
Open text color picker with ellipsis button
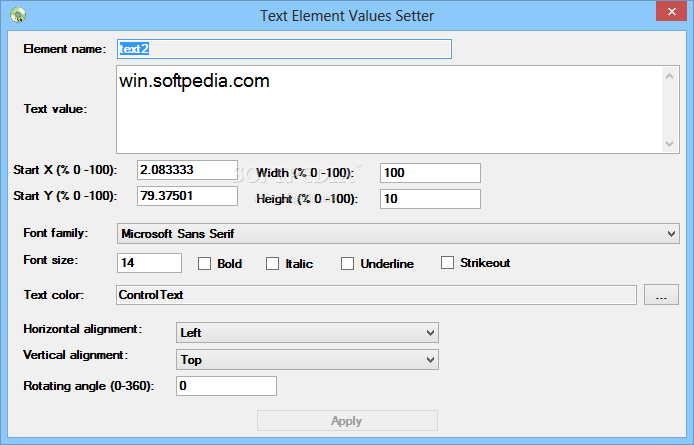point(661,295)
